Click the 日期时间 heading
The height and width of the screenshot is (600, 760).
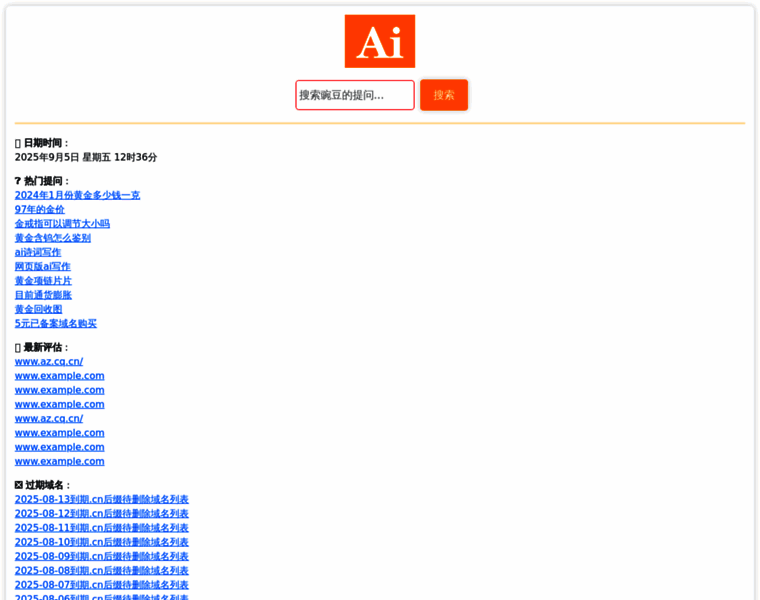click(x=42, y=143)
